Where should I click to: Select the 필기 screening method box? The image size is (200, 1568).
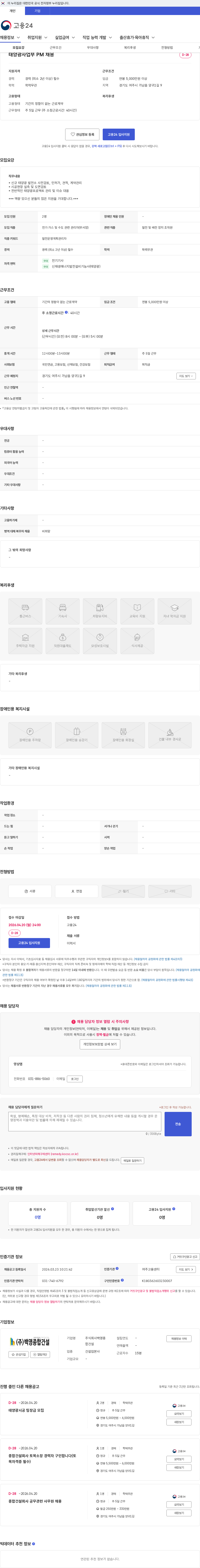tap(123, 891)
